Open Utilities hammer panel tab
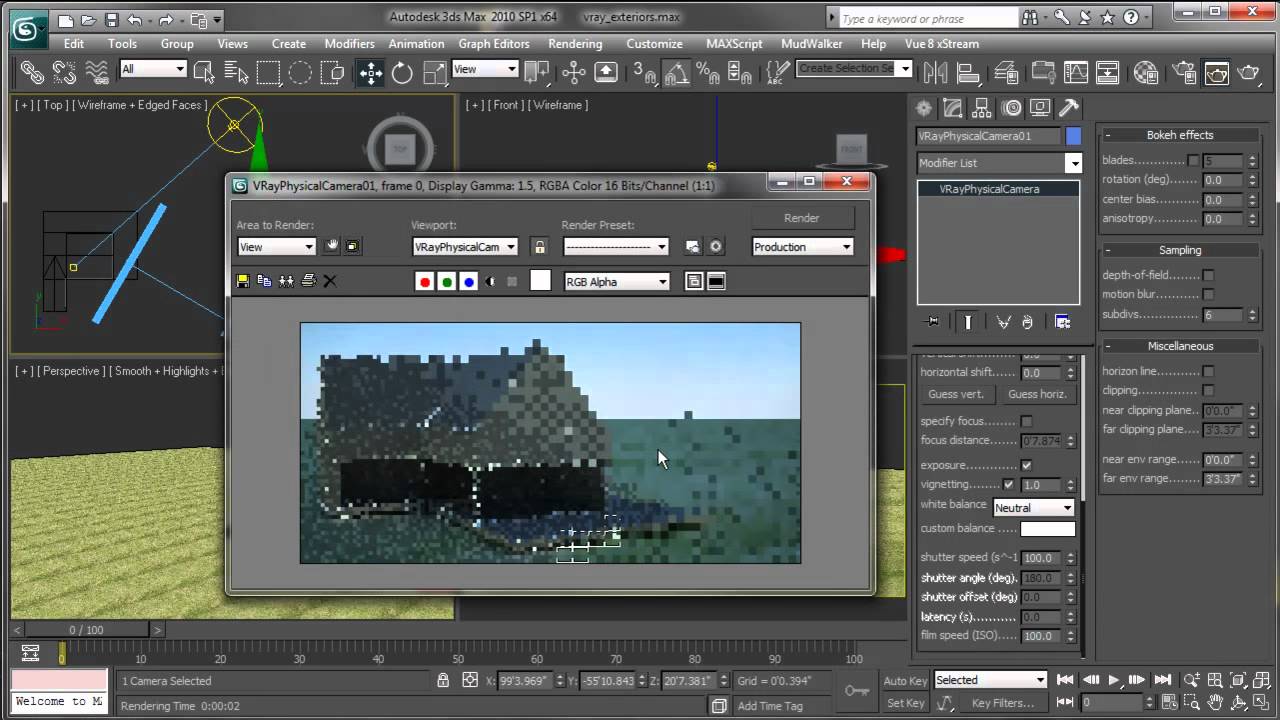This screenshot has width=1280, height=720. tap(1069, 108)
